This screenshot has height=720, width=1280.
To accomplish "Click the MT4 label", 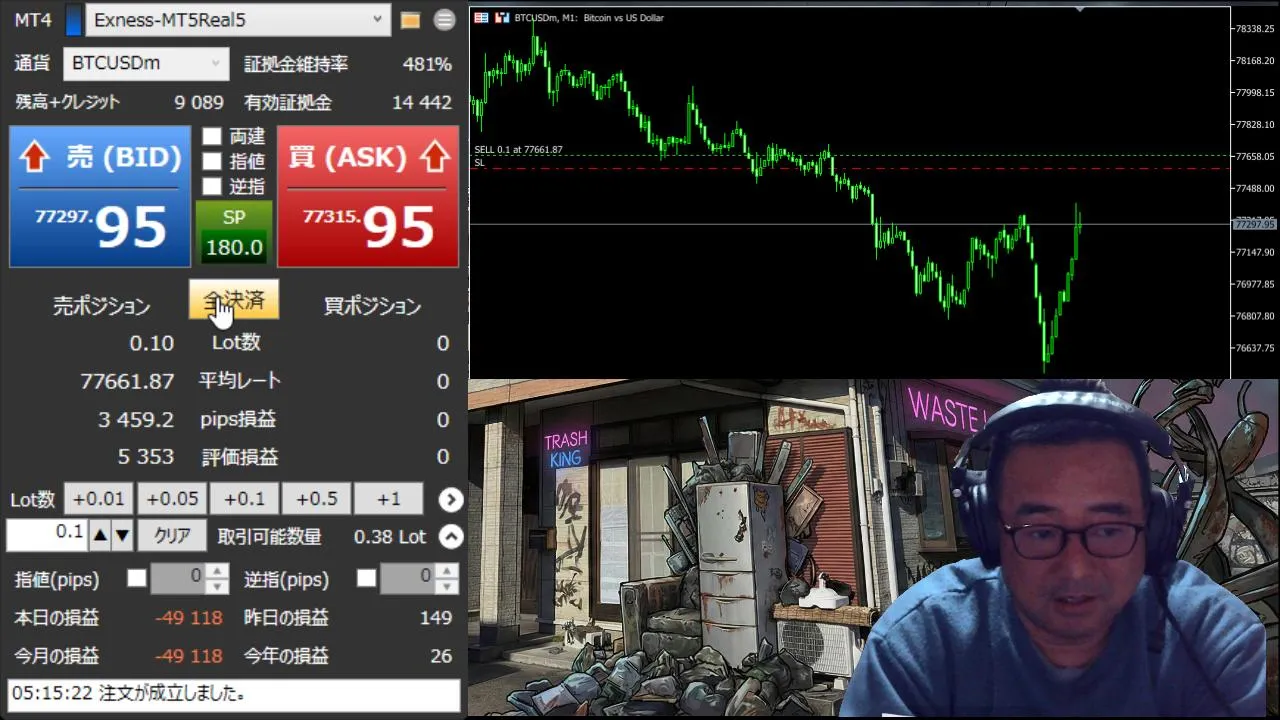I will (33, 20).
